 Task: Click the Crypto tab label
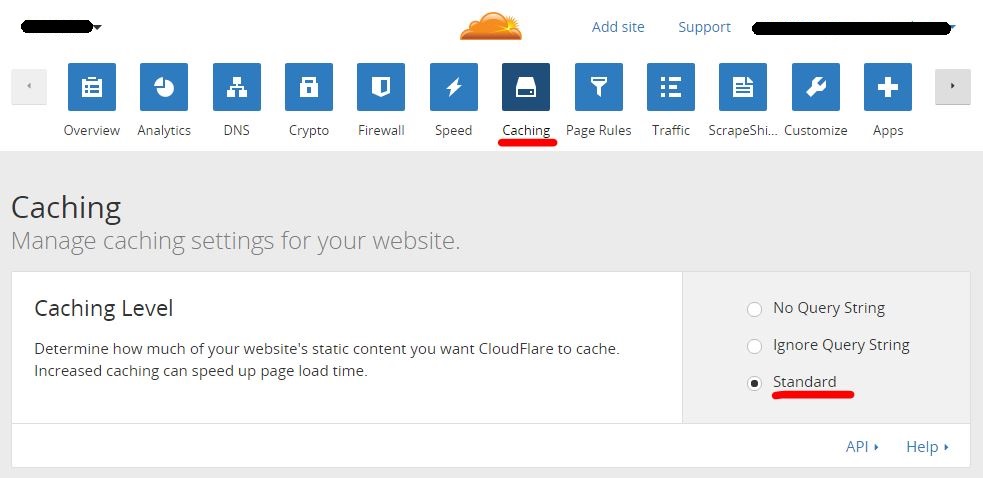click(308, 130)
